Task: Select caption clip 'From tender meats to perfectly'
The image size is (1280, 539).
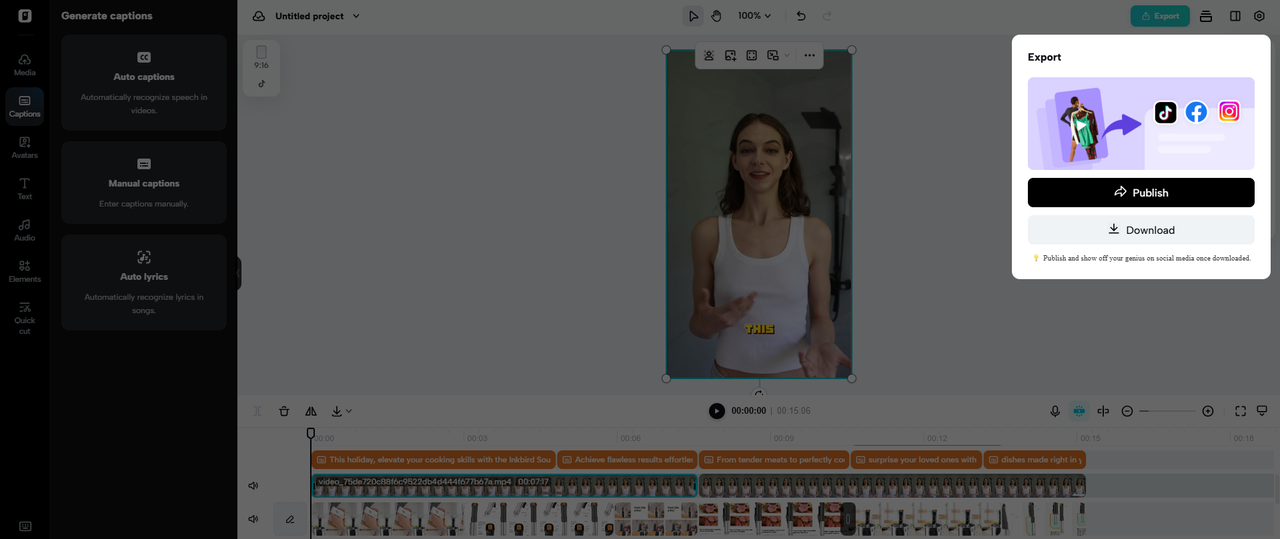Action: pyautogui.click(x=774, y=460)
